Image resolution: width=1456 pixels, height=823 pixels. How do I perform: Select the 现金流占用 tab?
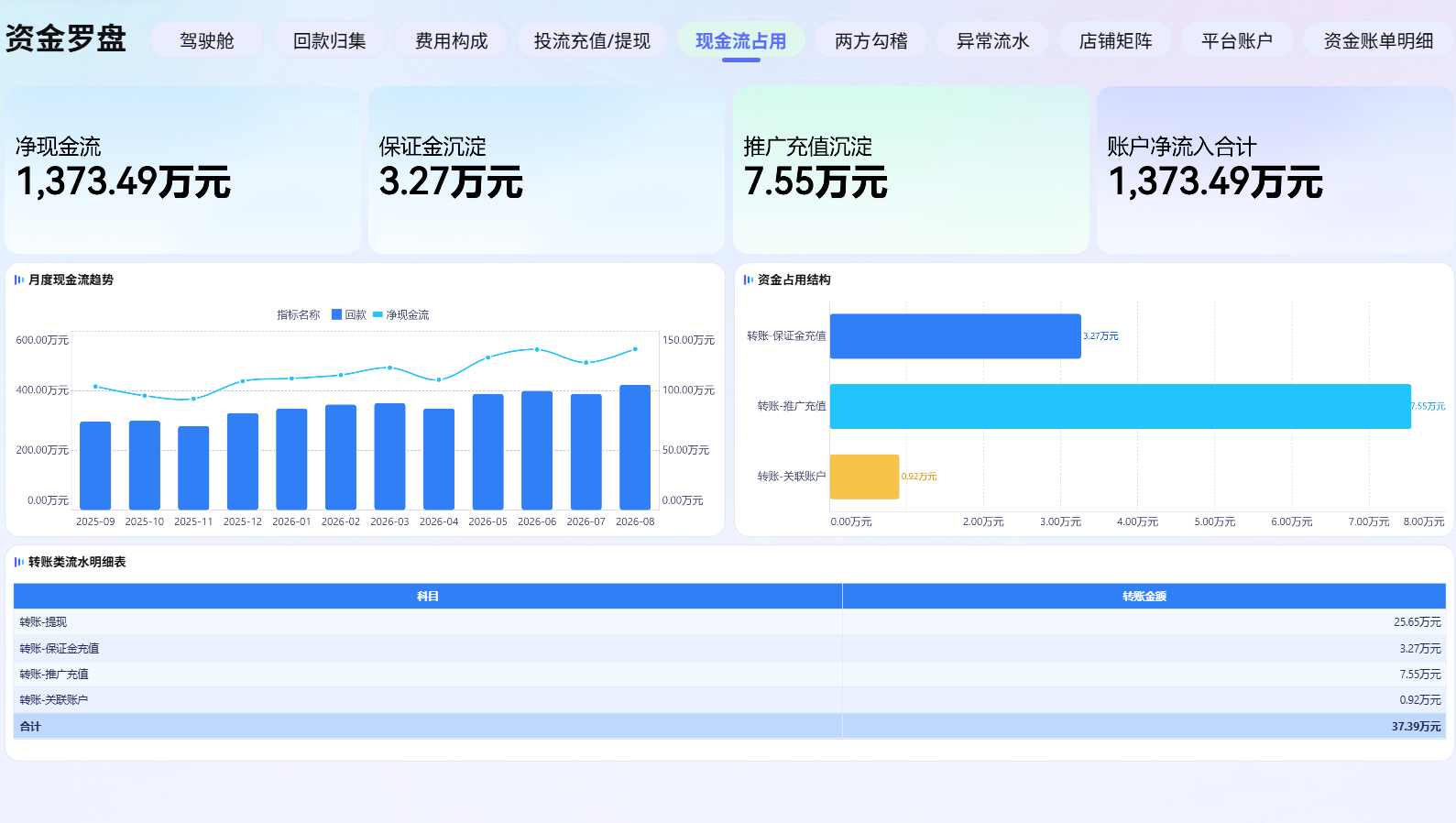(x=741, y=41)
